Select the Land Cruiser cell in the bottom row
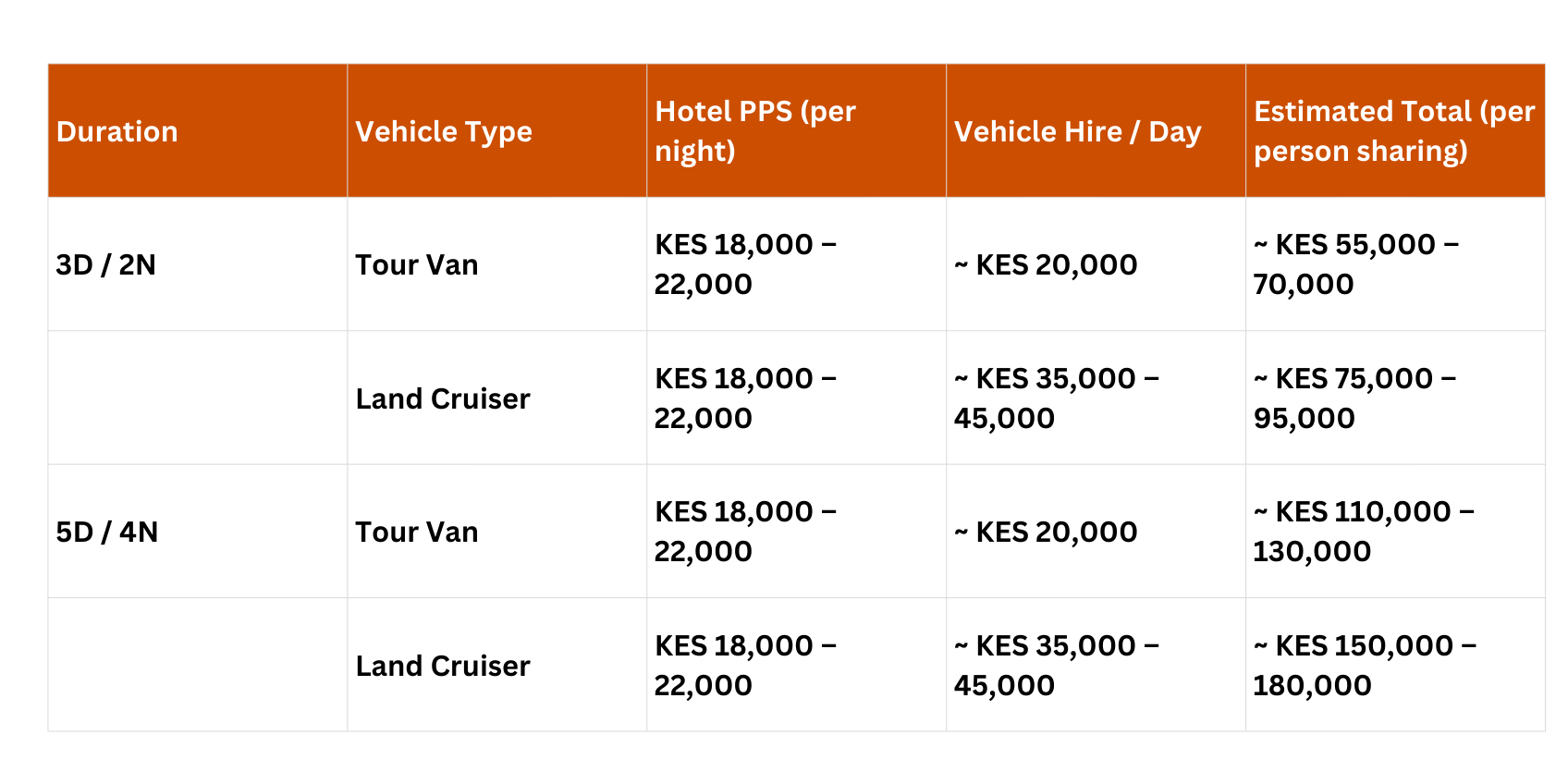 [x=443, y=666]
